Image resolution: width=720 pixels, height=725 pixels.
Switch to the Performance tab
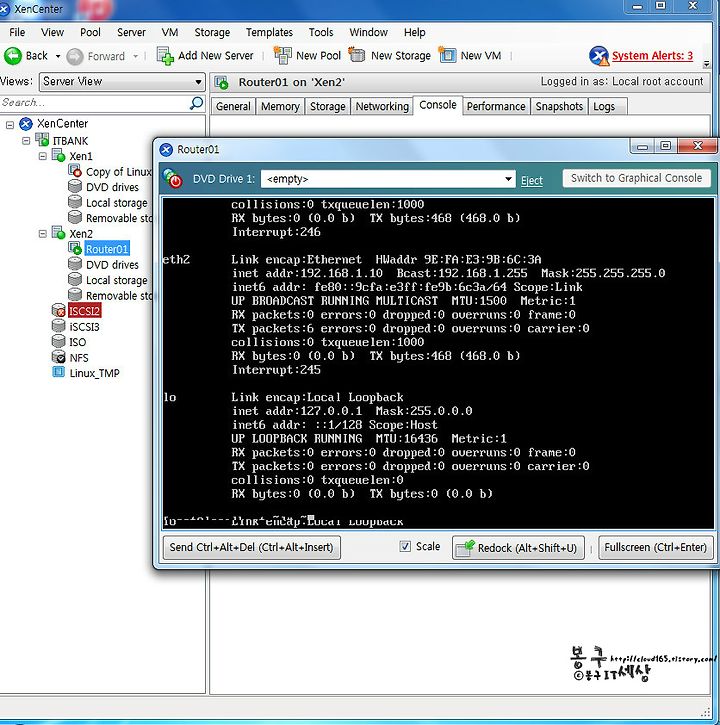click(x=496, y=106)
